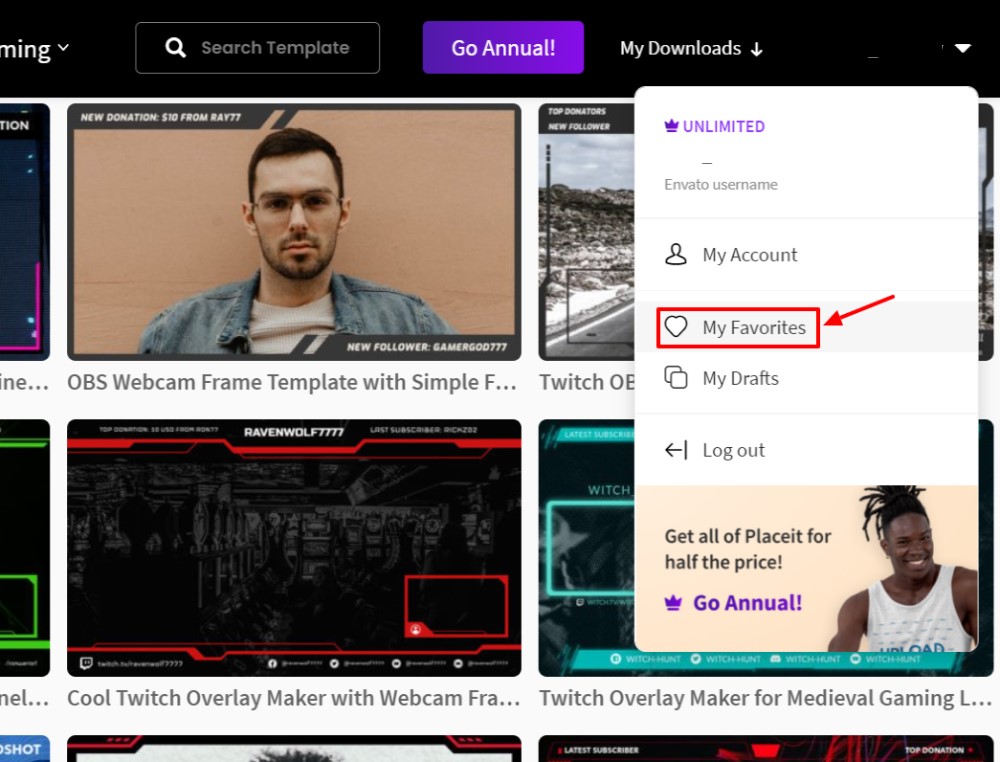The height and width of the screenshot is (762, 1000).
Task: Click the magnifying glass search icon
Action: pos(176,48)
